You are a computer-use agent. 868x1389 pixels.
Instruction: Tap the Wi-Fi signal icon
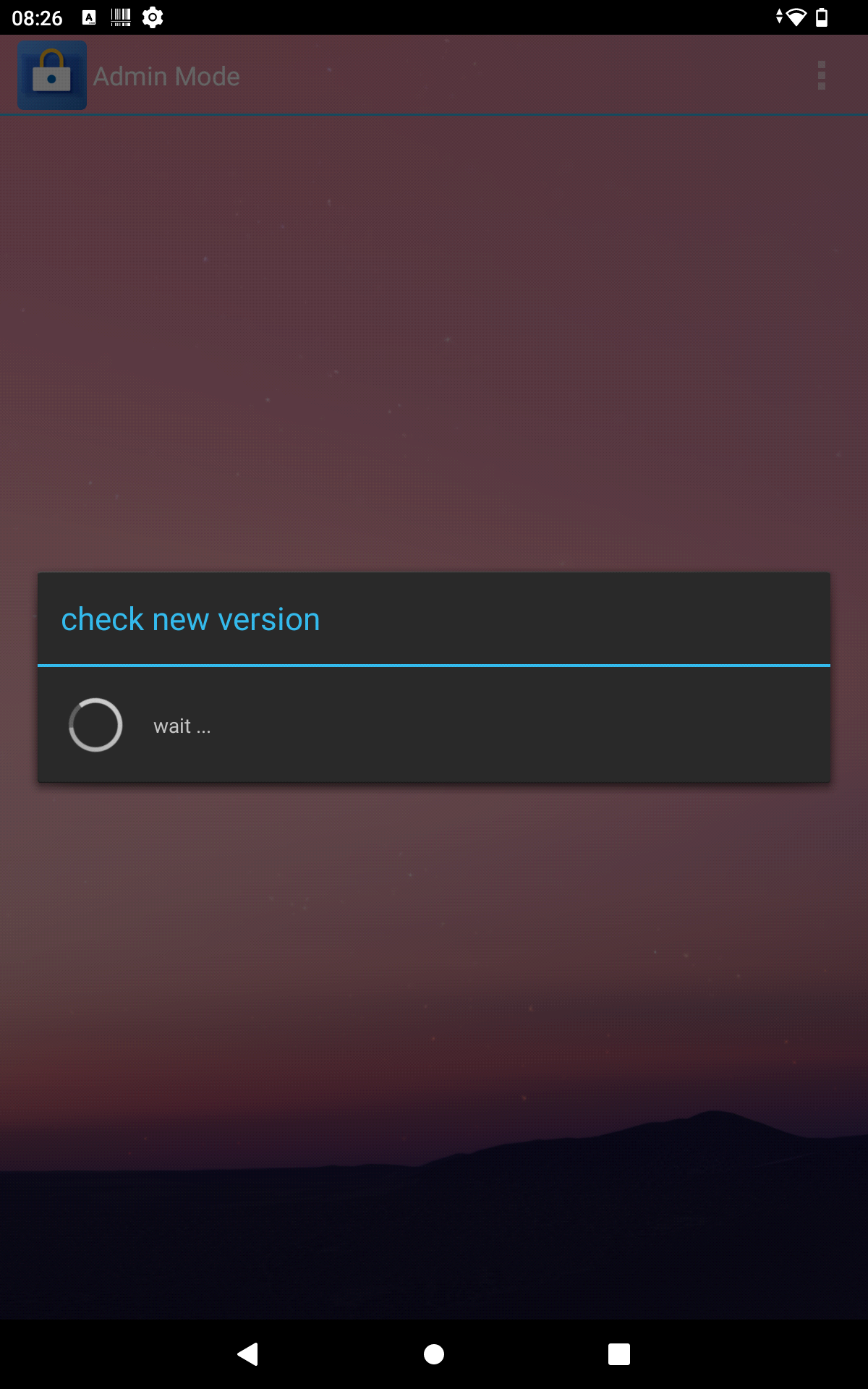(796, 17)
